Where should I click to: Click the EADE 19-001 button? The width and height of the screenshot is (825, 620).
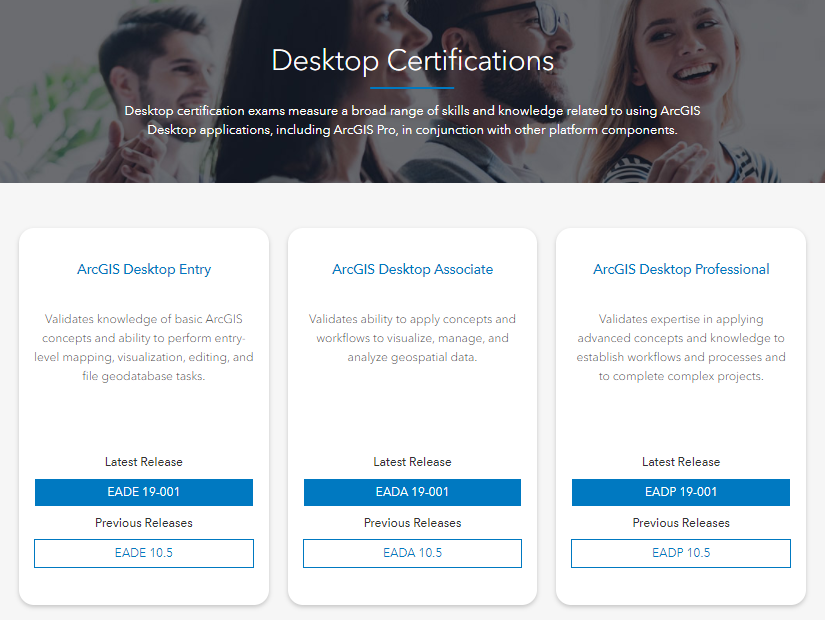point(144,492)
